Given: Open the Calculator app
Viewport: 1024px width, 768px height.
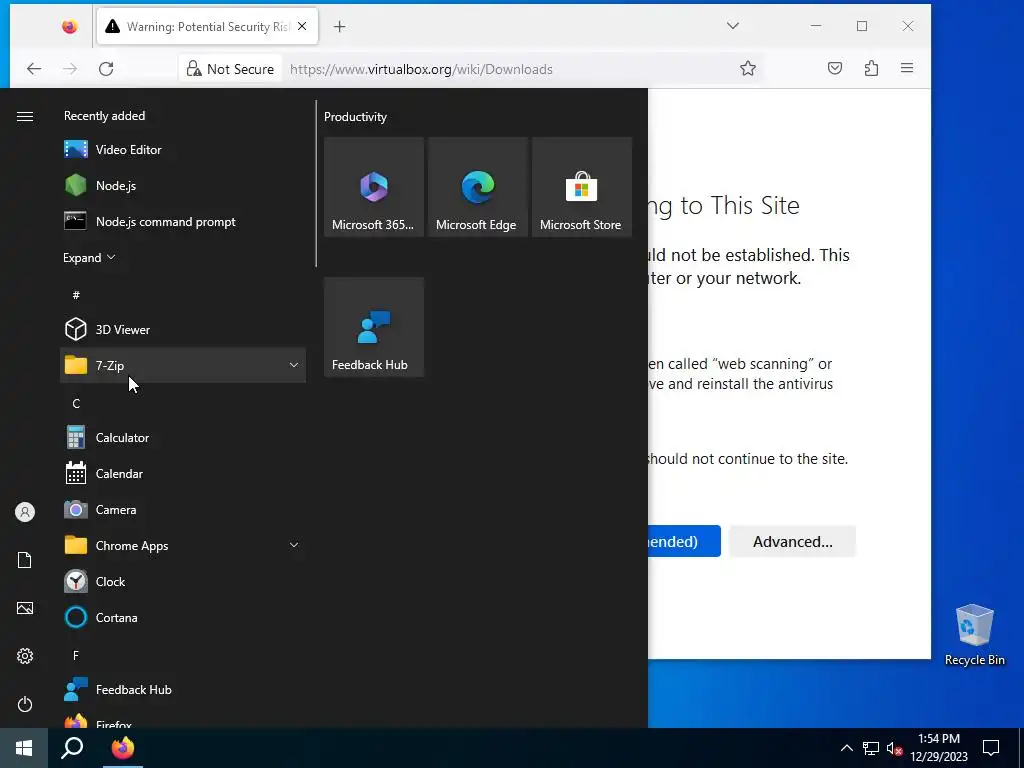Looking at the screenshot, I should [x=183, y=438].
